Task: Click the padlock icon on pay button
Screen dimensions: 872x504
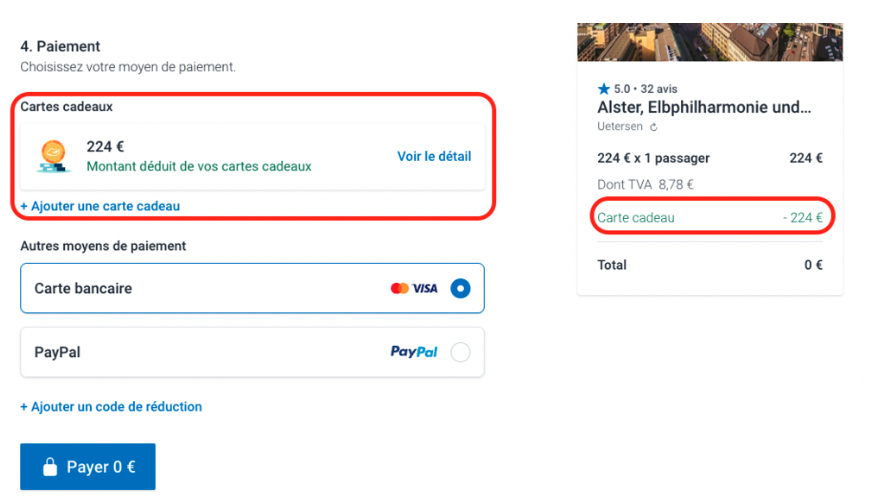Action: [50, 467]
